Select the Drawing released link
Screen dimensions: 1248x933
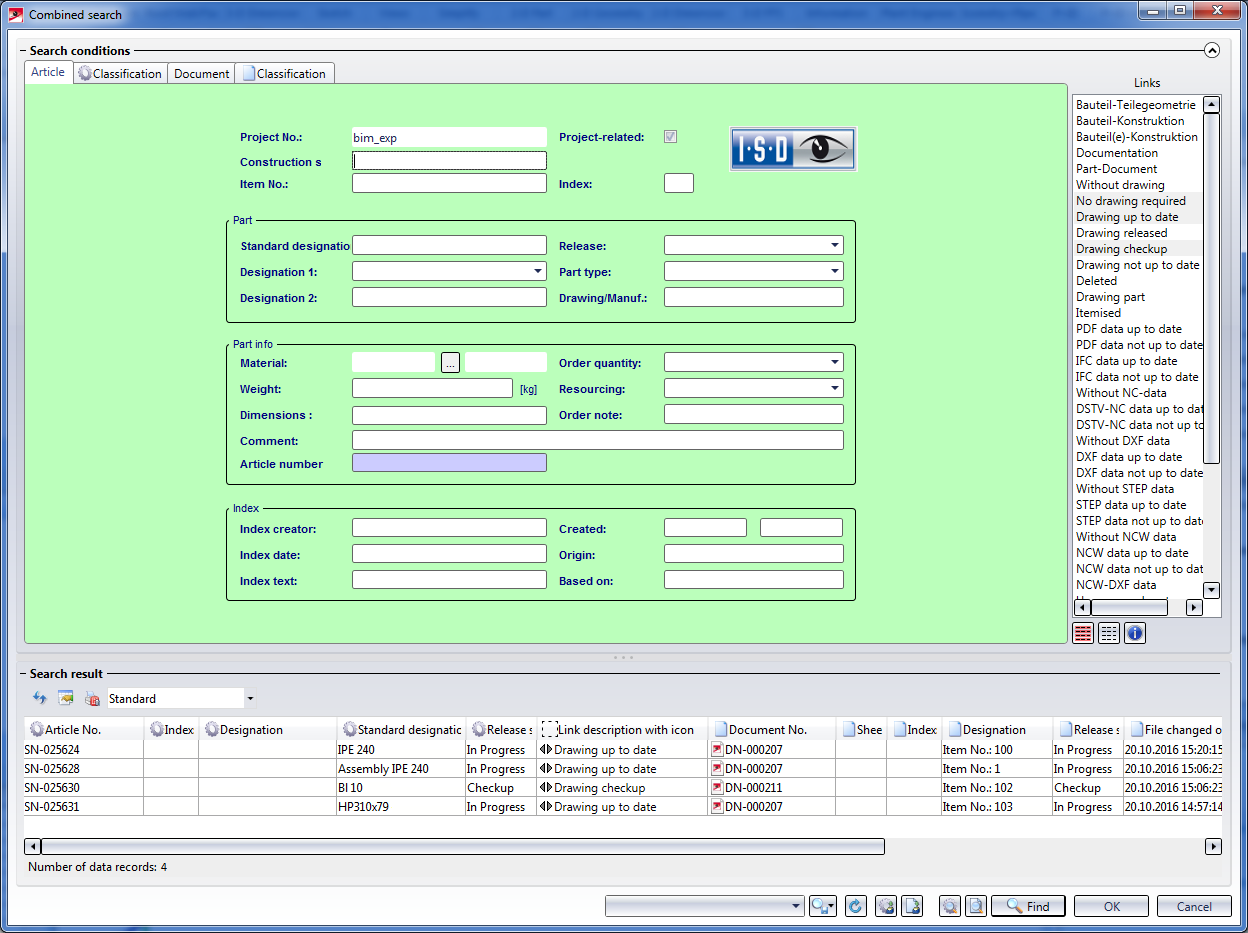click(1121, 233)
